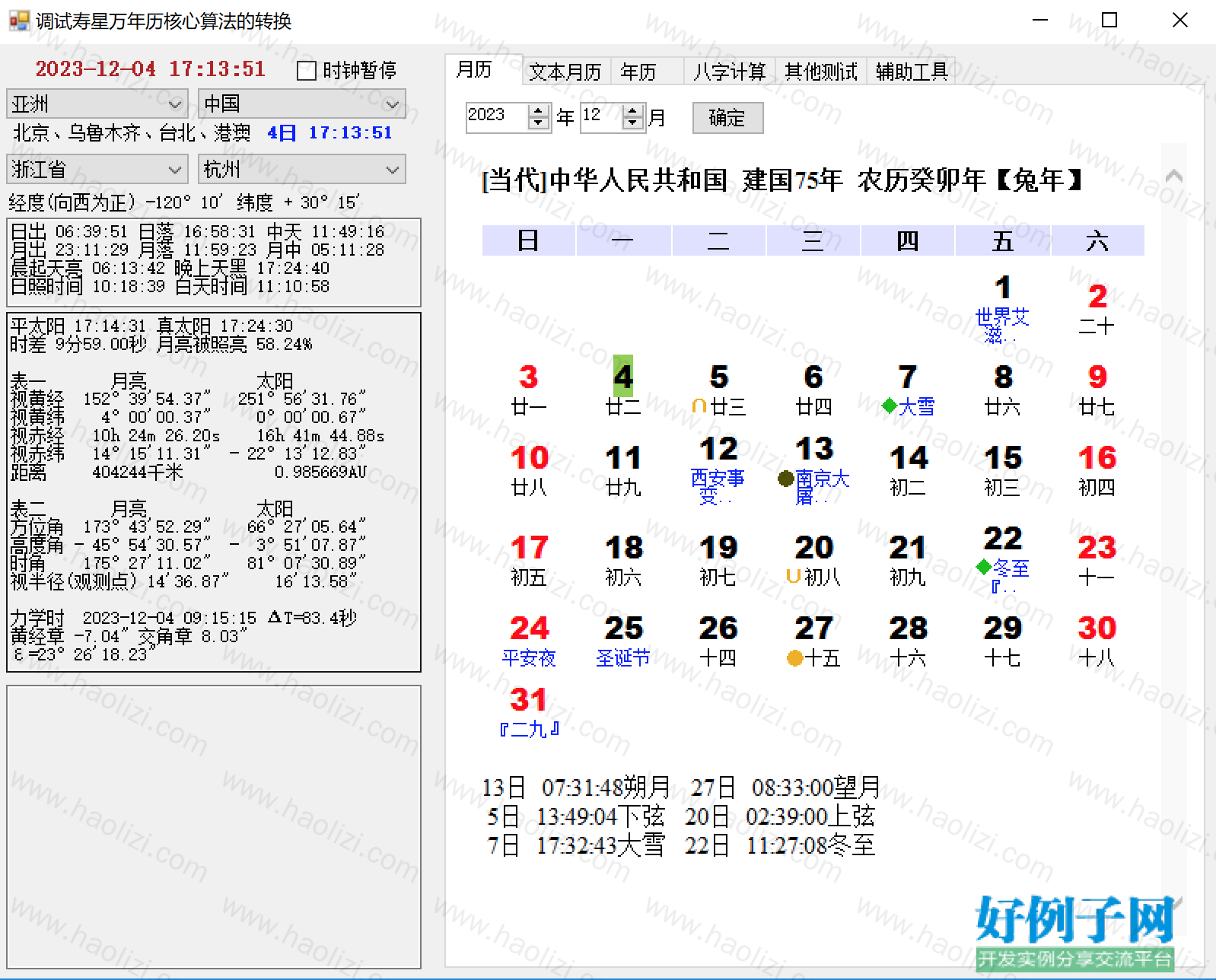
Task: Click the last quarter moon icon on day 5
Action: click(699, 406)
